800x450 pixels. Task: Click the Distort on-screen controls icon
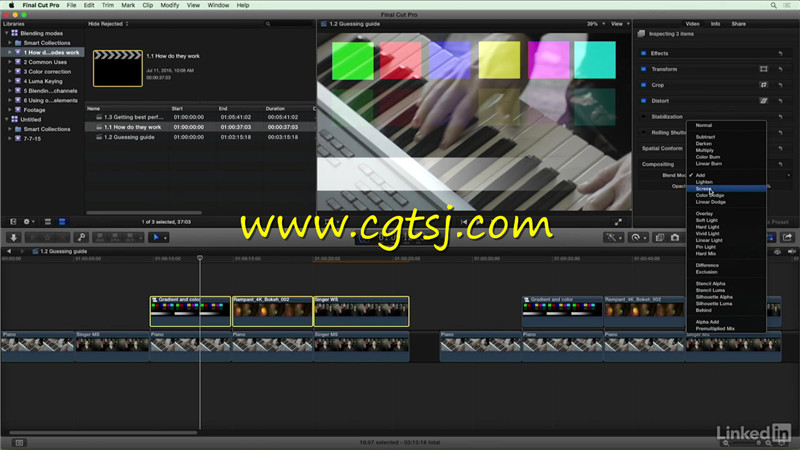pos(763,101)
